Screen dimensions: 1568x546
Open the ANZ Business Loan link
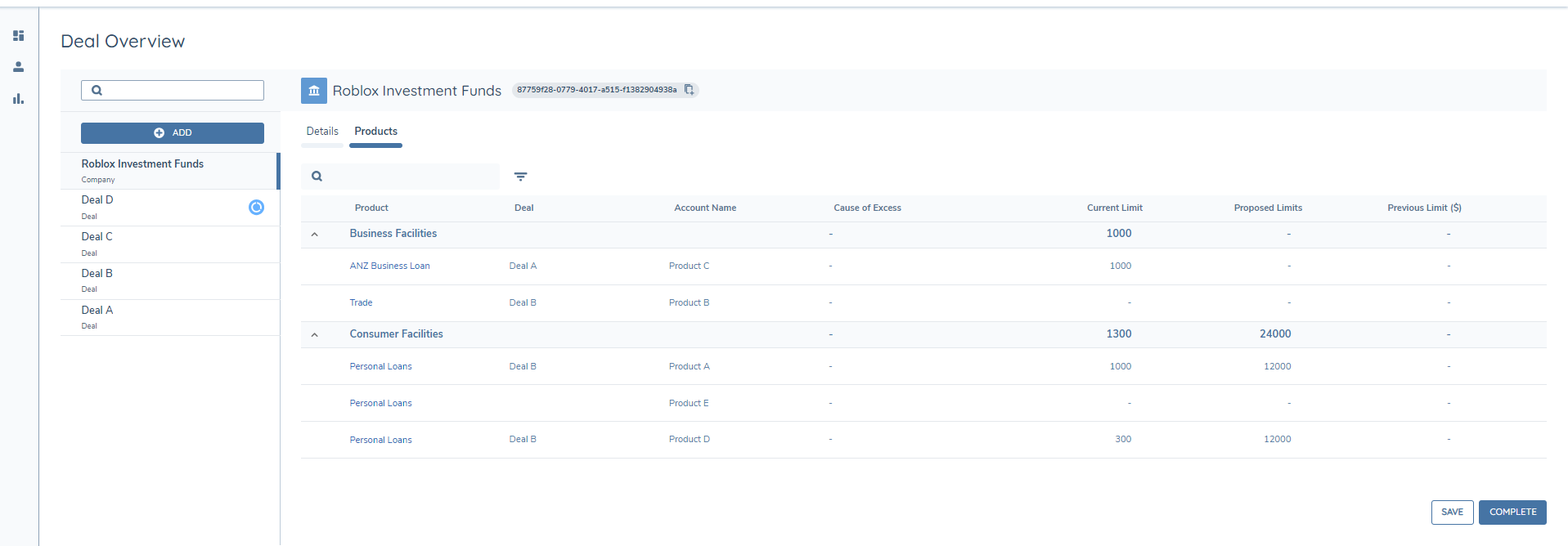(x=389, y=266)
